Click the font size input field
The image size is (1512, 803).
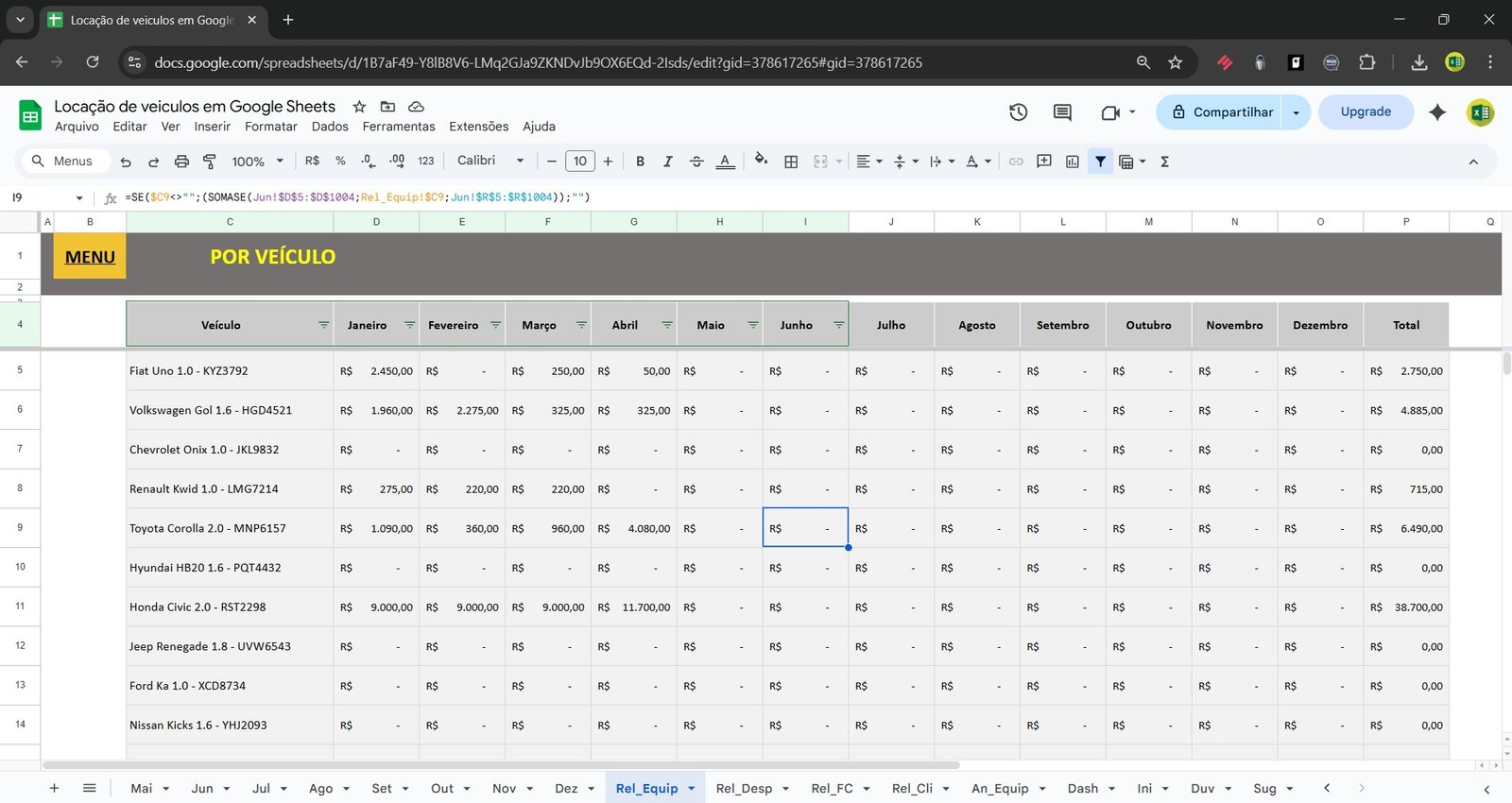[579, 162]
